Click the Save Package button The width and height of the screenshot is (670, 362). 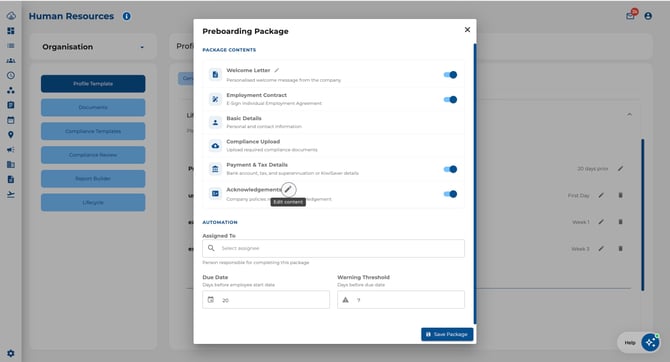pyautogui.click(x=447, y=334)
